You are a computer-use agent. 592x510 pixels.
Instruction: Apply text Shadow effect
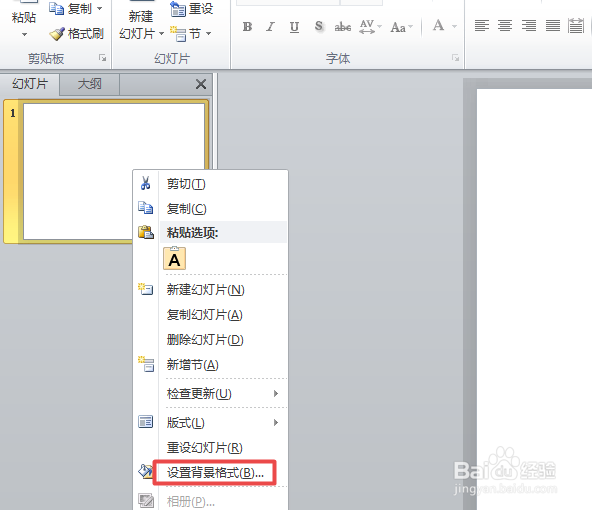[x=319, y=26]
